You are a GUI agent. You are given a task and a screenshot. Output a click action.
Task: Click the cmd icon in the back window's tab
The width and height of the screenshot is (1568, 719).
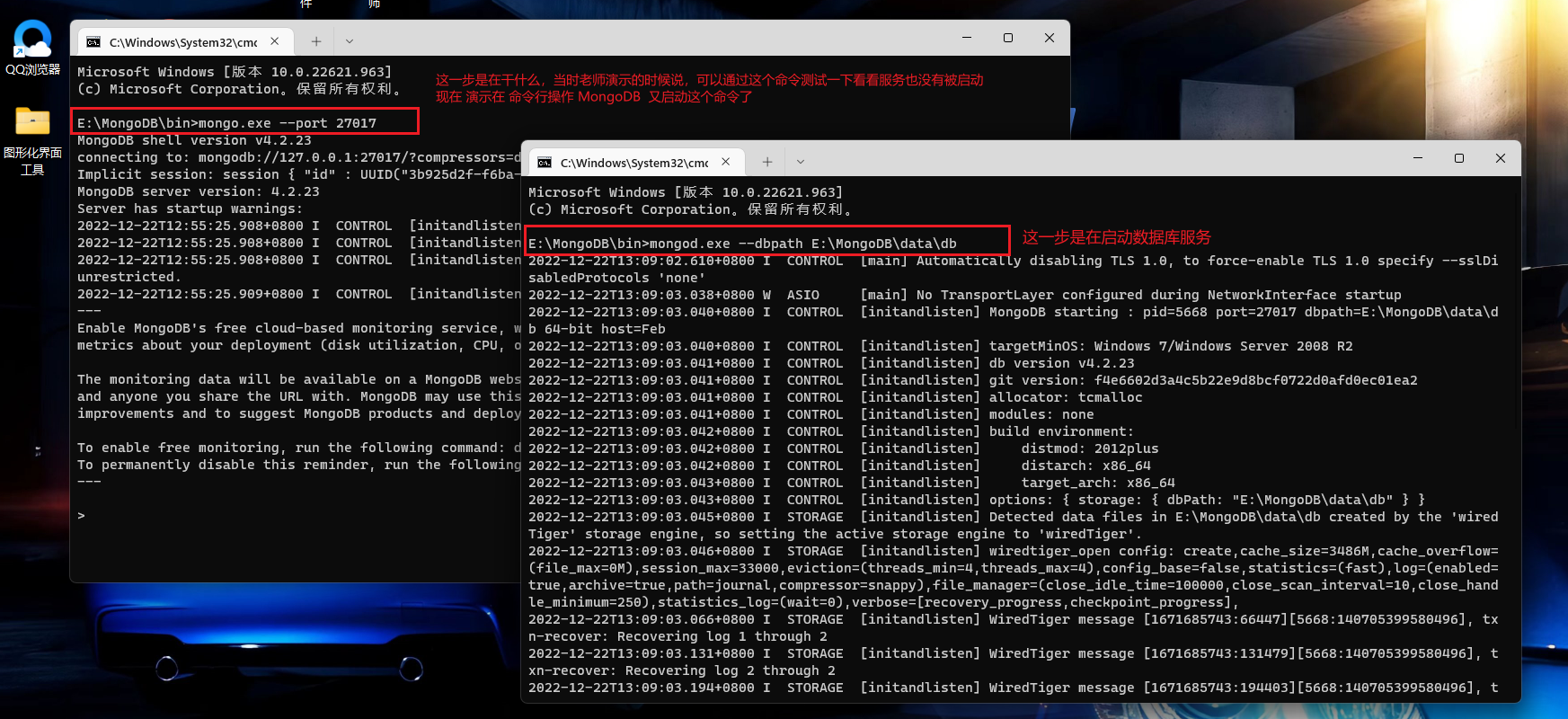click(93, 41)
